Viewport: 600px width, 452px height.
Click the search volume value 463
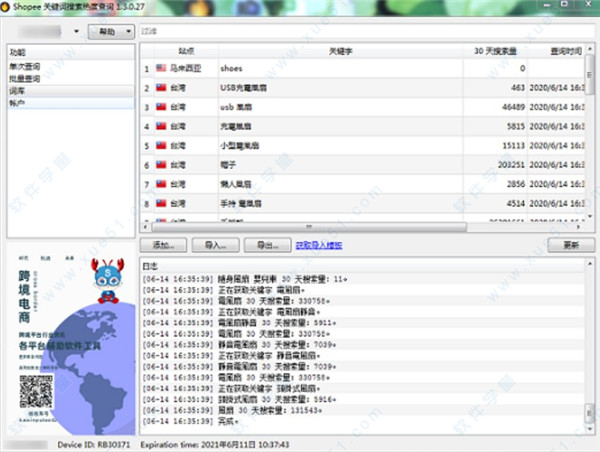[518, 88]
